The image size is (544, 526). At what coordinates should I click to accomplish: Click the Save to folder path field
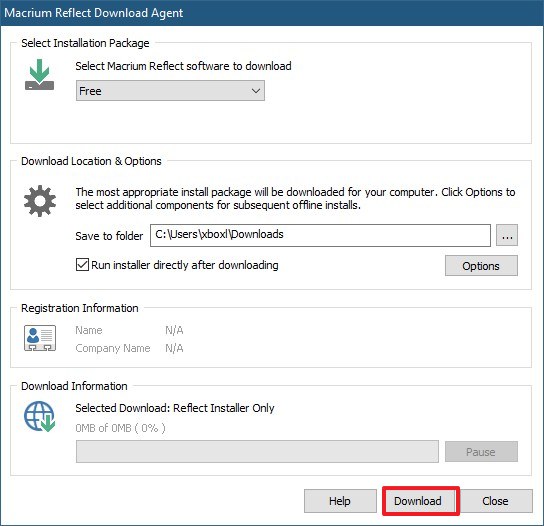point(320,235)
